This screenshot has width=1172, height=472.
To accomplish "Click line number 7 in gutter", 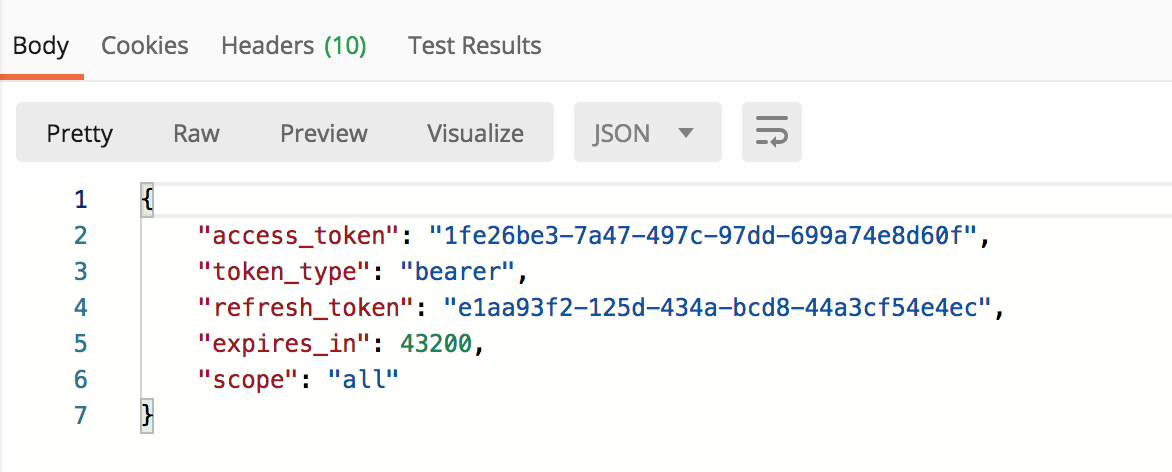I will [x=81, y=416].
